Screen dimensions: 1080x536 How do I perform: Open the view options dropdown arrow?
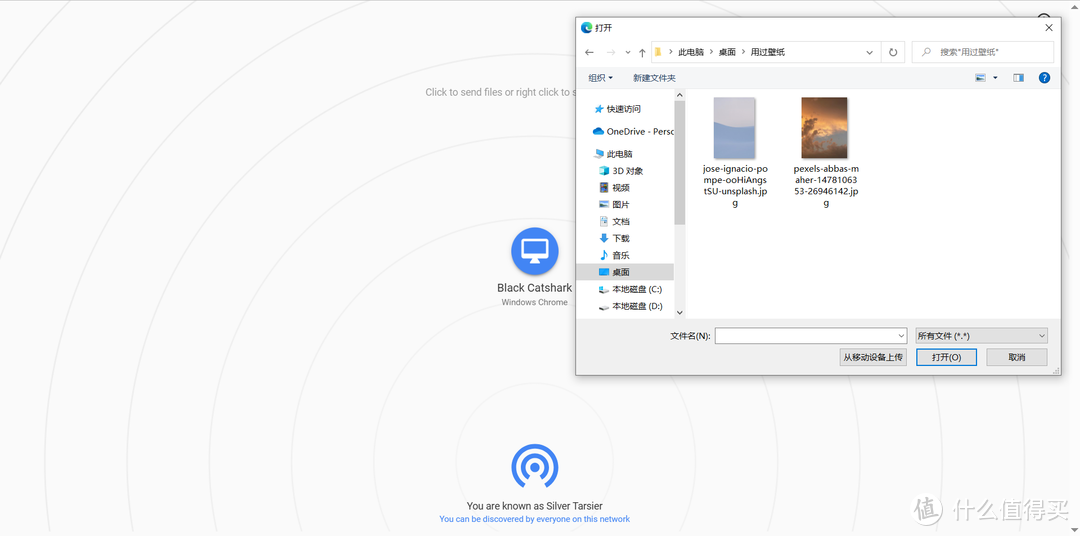click(995, 78)
